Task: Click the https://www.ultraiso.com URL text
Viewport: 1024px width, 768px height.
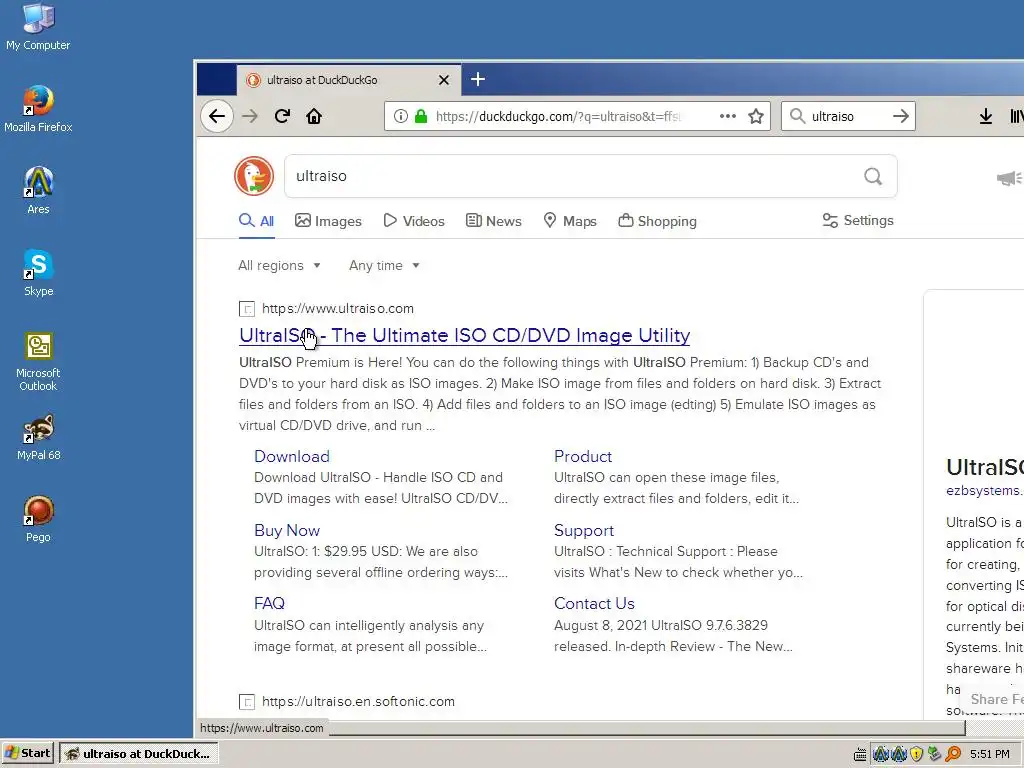Action: (338, 308)
